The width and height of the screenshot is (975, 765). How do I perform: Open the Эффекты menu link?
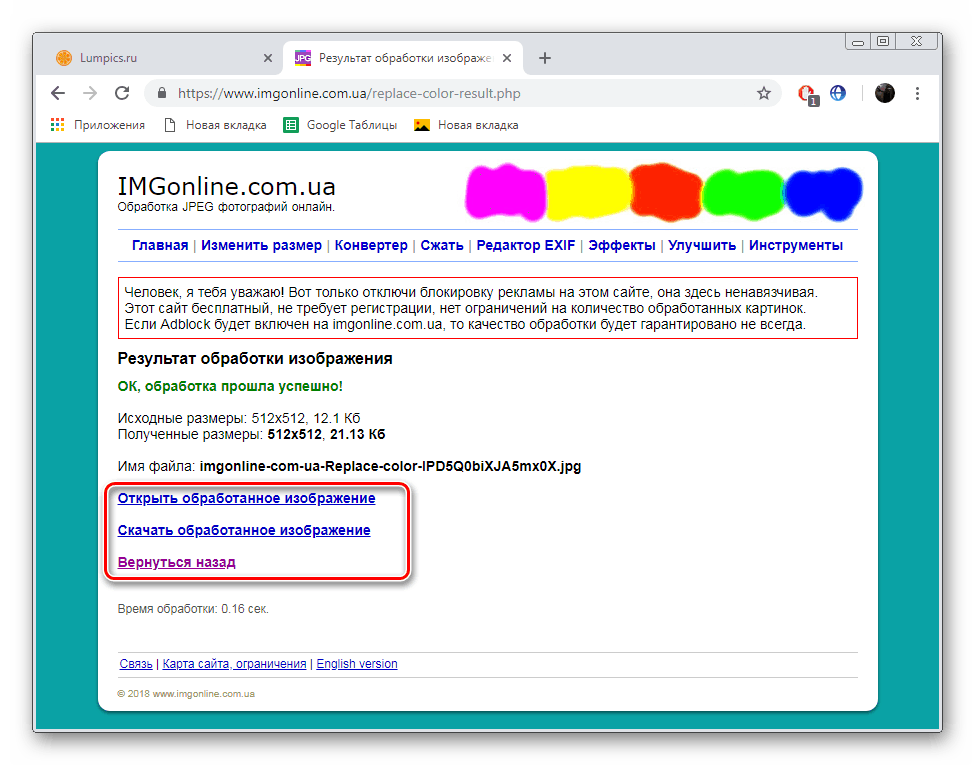tap(621, 245)
